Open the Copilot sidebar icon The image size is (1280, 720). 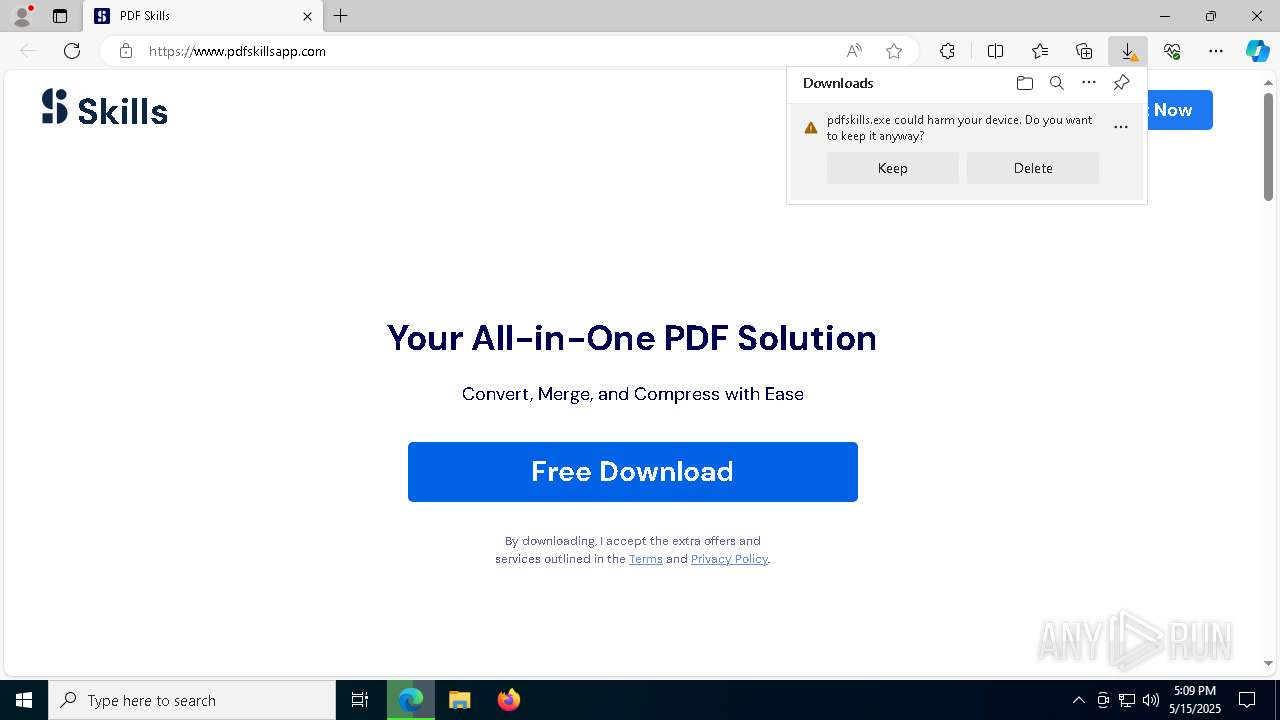click(1257, 51)
